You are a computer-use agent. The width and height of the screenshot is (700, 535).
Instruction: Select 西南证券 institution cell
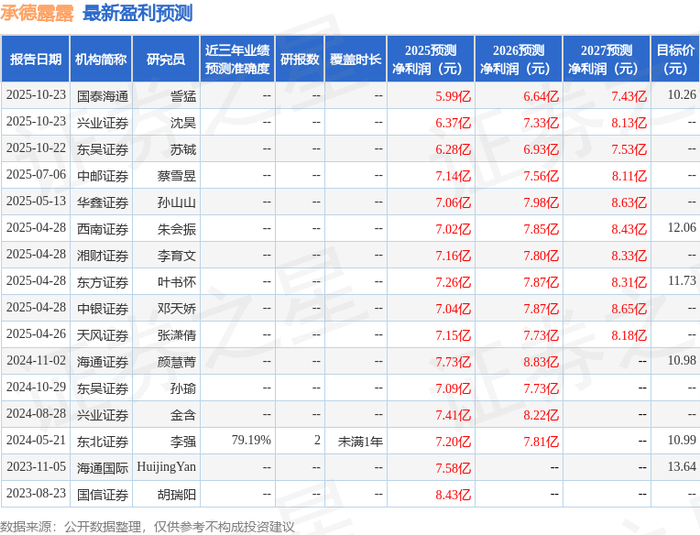[102, 229]
